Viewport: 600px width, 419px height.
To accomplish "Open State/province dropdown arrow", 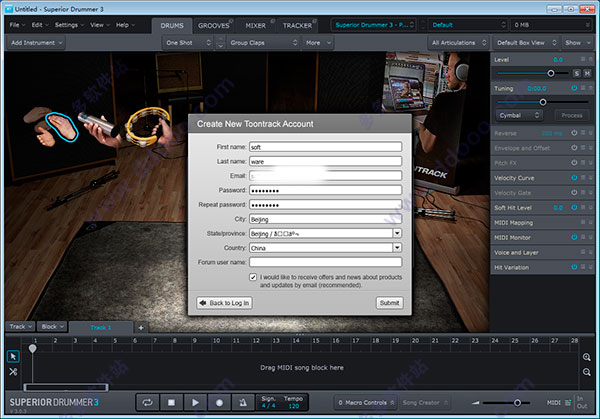I will tap(397, 233).
